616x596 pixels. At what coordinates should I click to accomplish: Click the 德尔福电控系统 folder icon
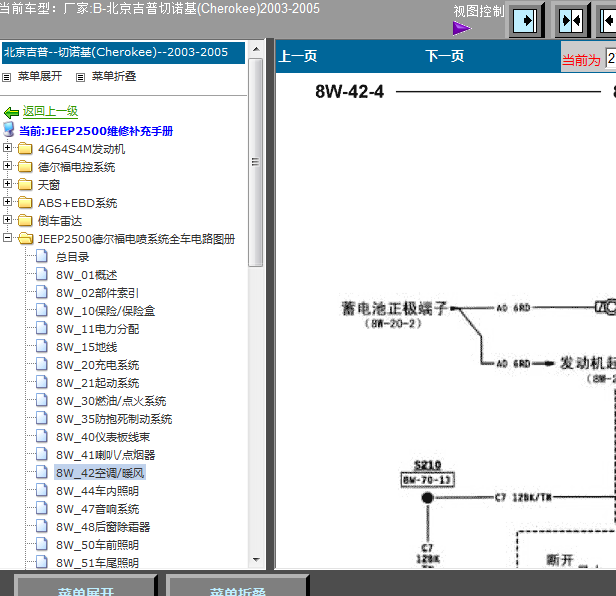(25, 167)
